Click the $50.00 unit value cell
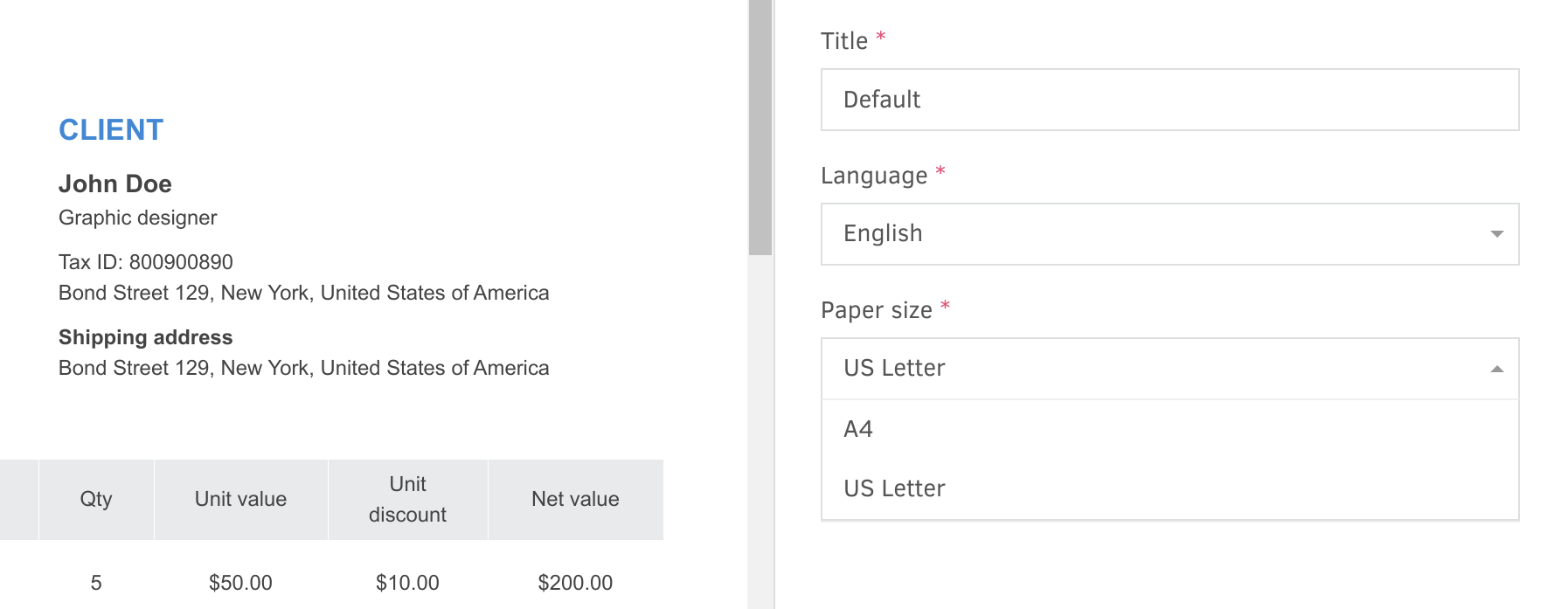 pyautogui.click(x=240, y=581)
